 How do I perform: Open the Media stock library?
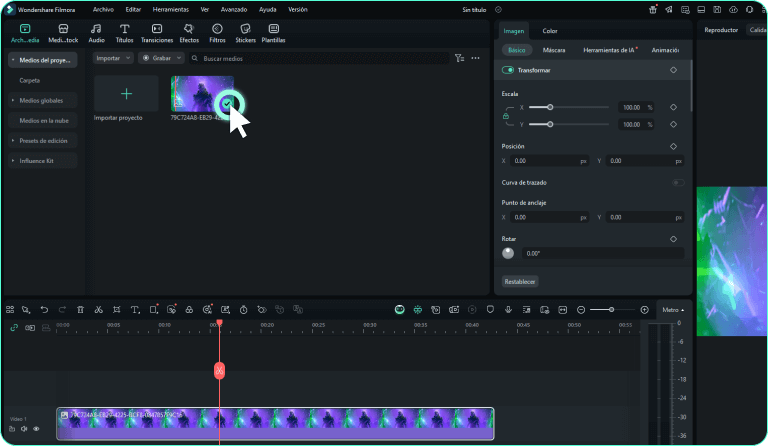click(63, 33)
